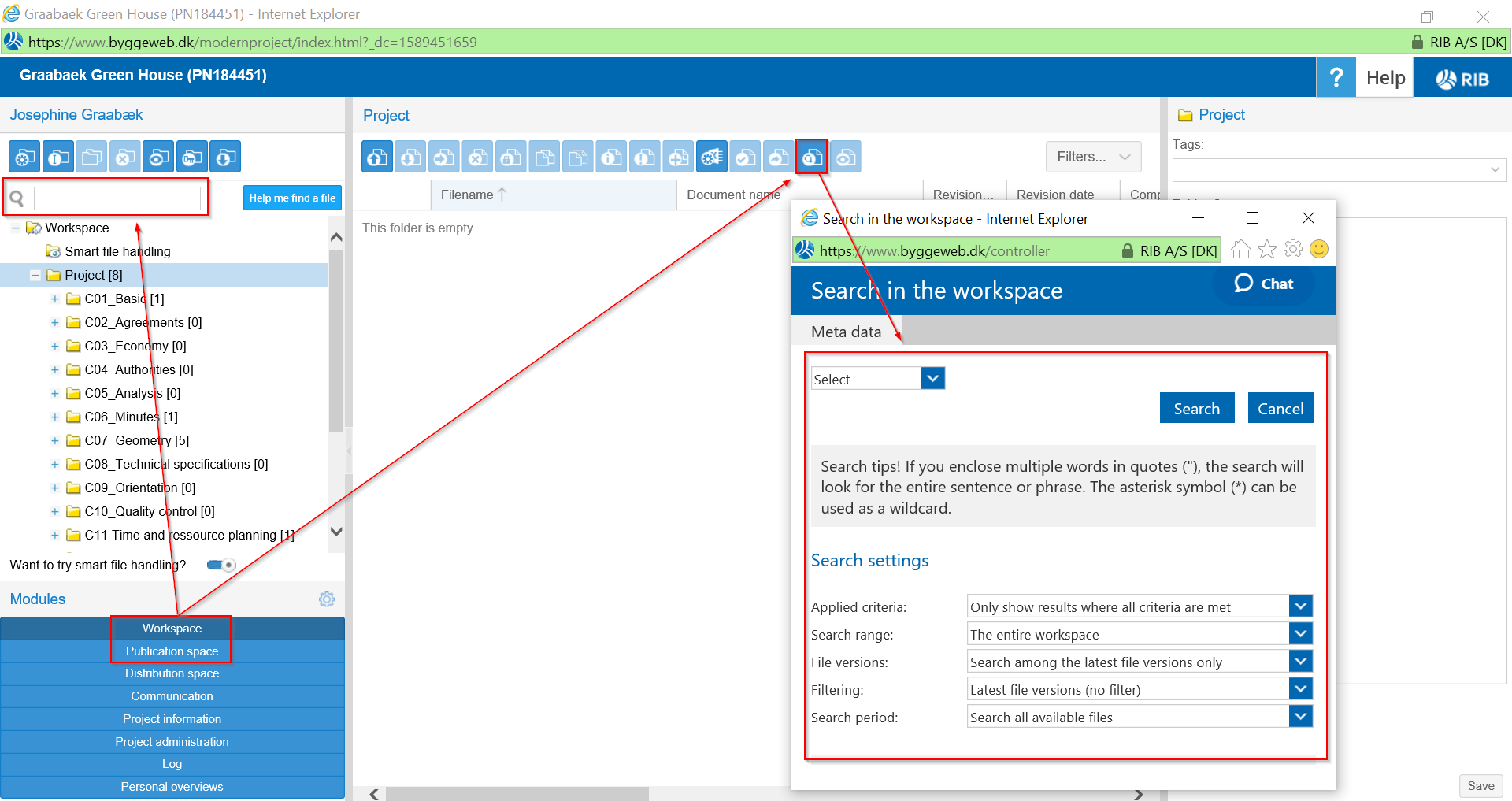Open the Meta data tab
Screen dimensions: 1512x801
click(846, 332)
